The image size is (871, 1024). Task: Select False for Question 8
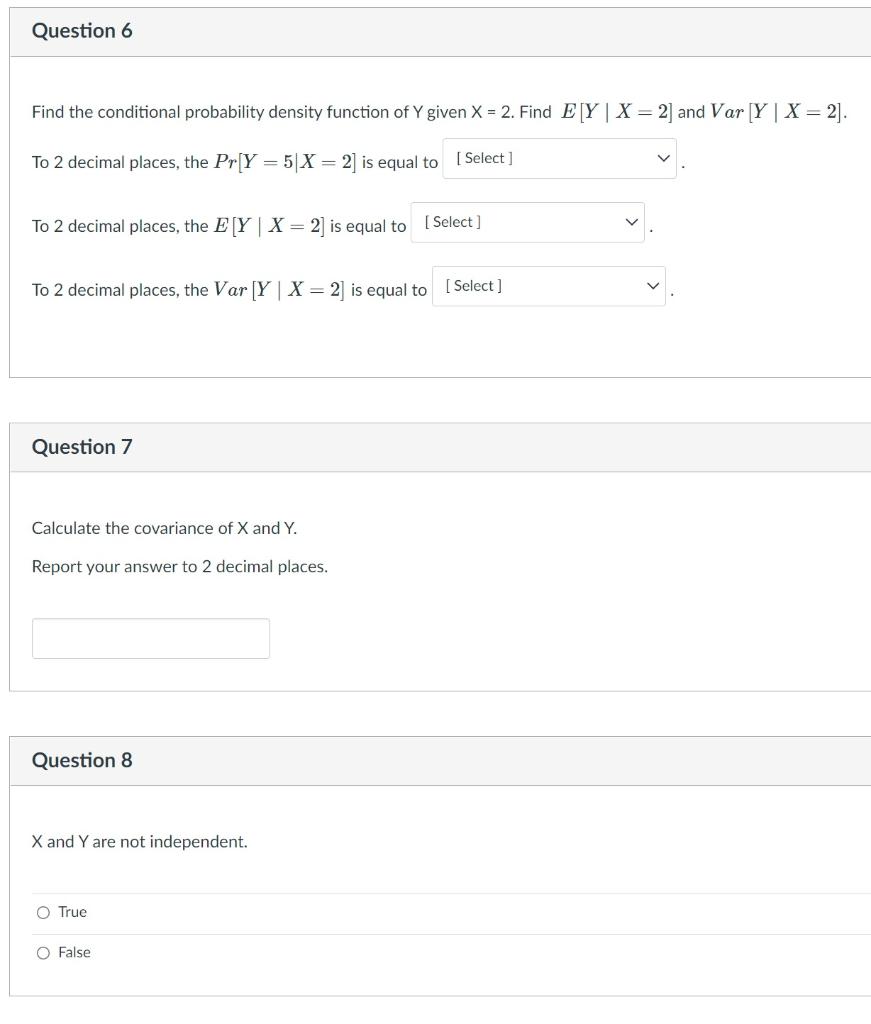[43, 952]
